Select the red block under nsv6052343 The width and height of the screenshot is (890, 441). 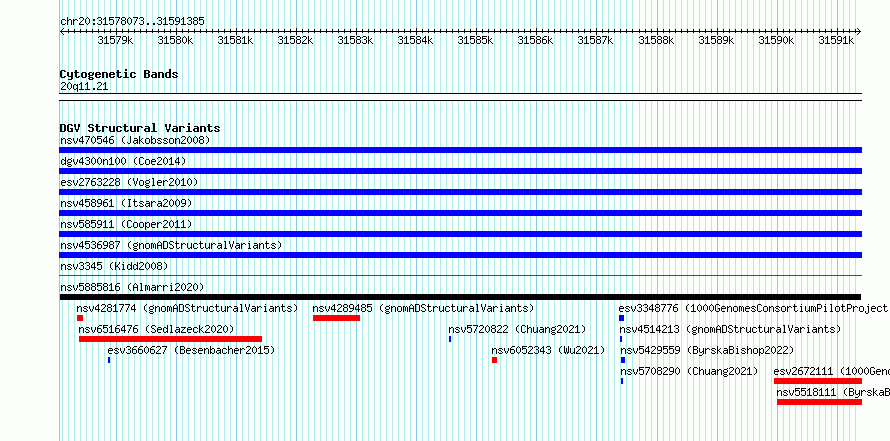point(494,360)
